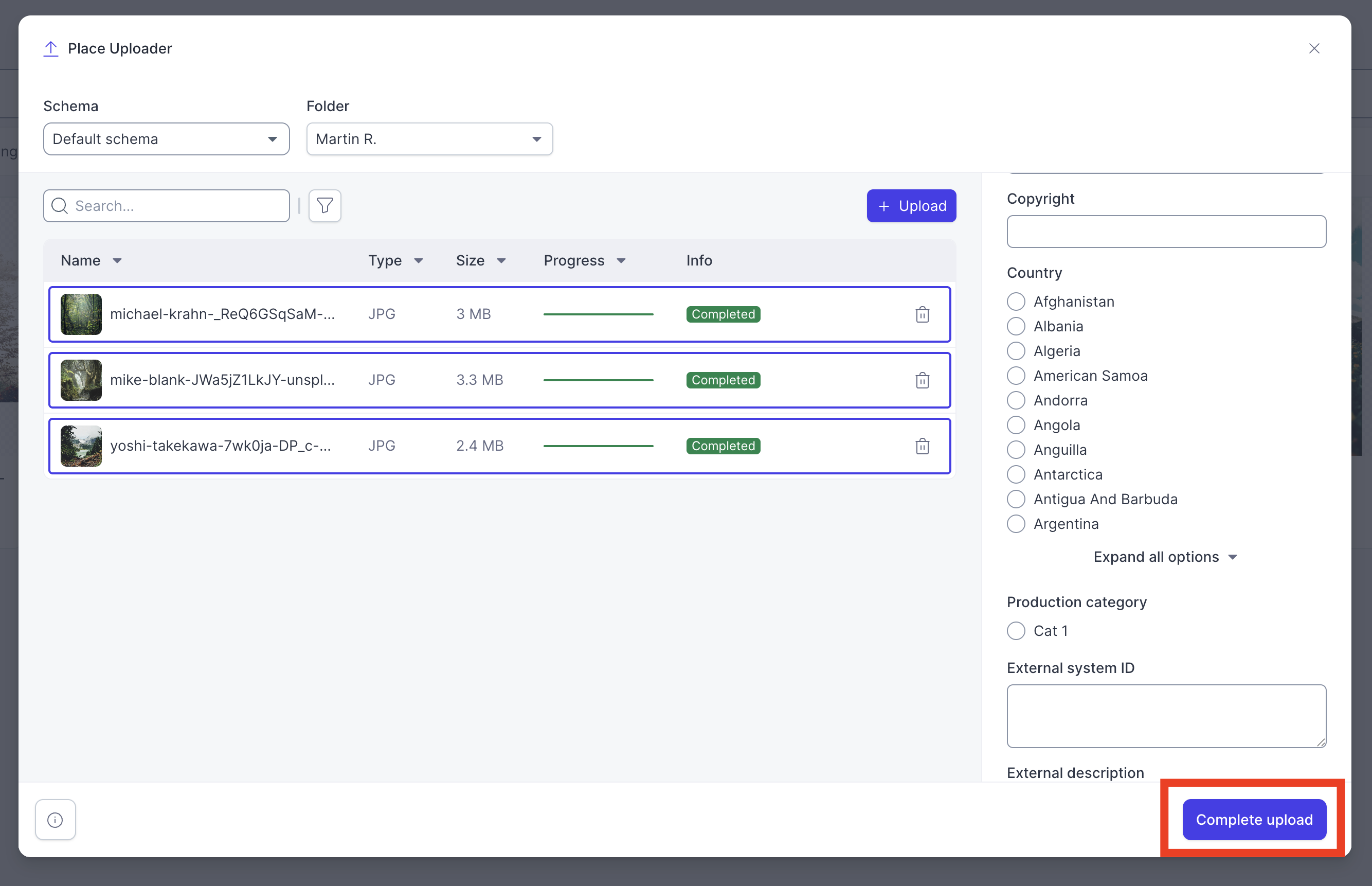Select the michael-krahn forest thumbnail

81,314
